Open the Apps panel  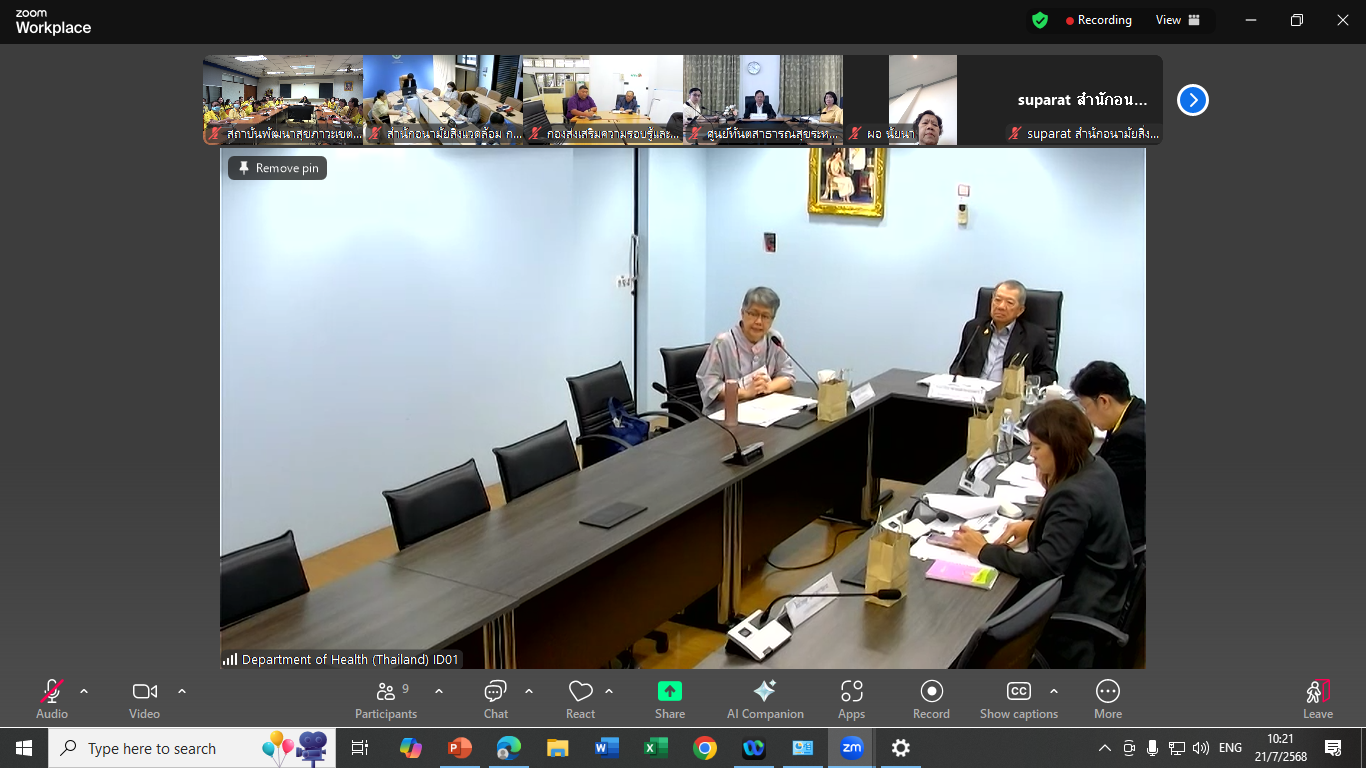click(851, 699)
